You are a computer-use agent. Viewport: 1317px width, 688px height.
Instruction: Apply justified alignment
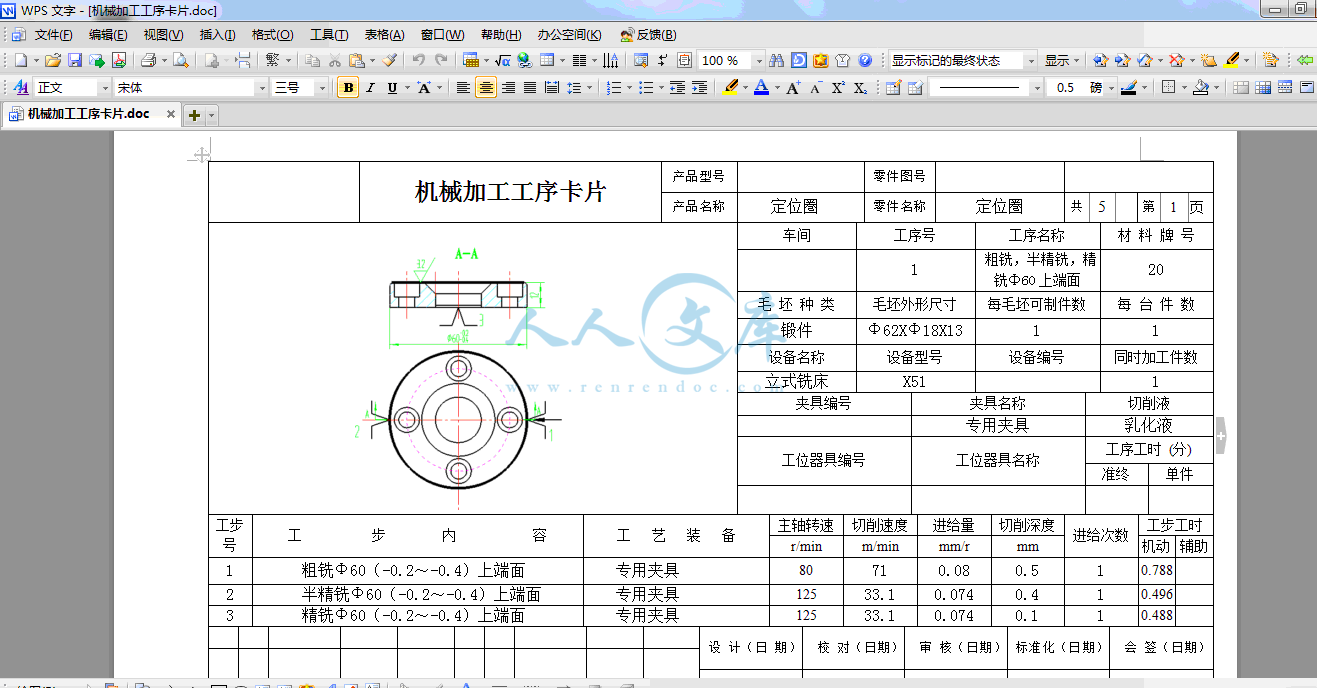point(530,88)
